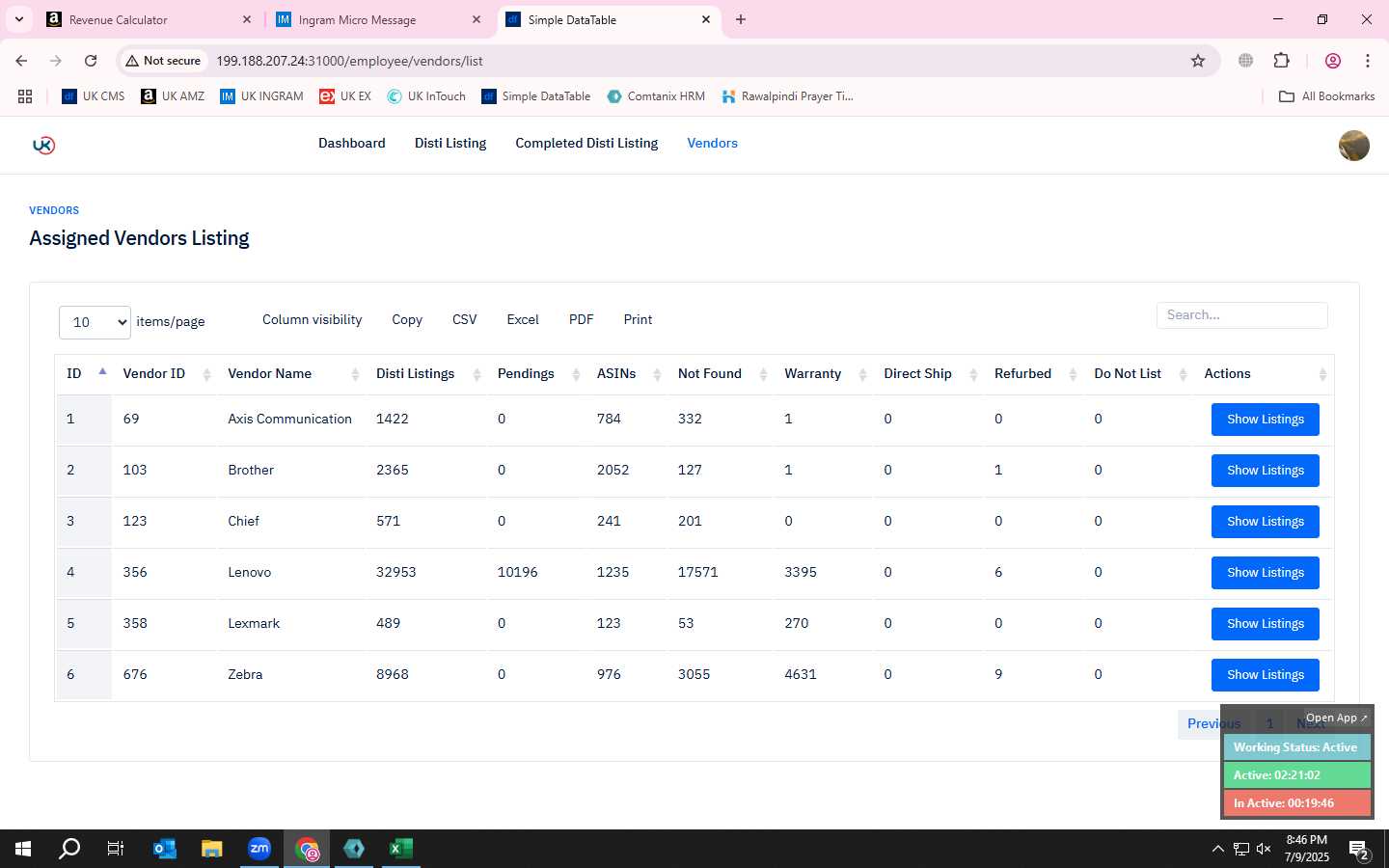Open the items per page dropdown
Screen dimensions: 1389x868
[95, 322]
